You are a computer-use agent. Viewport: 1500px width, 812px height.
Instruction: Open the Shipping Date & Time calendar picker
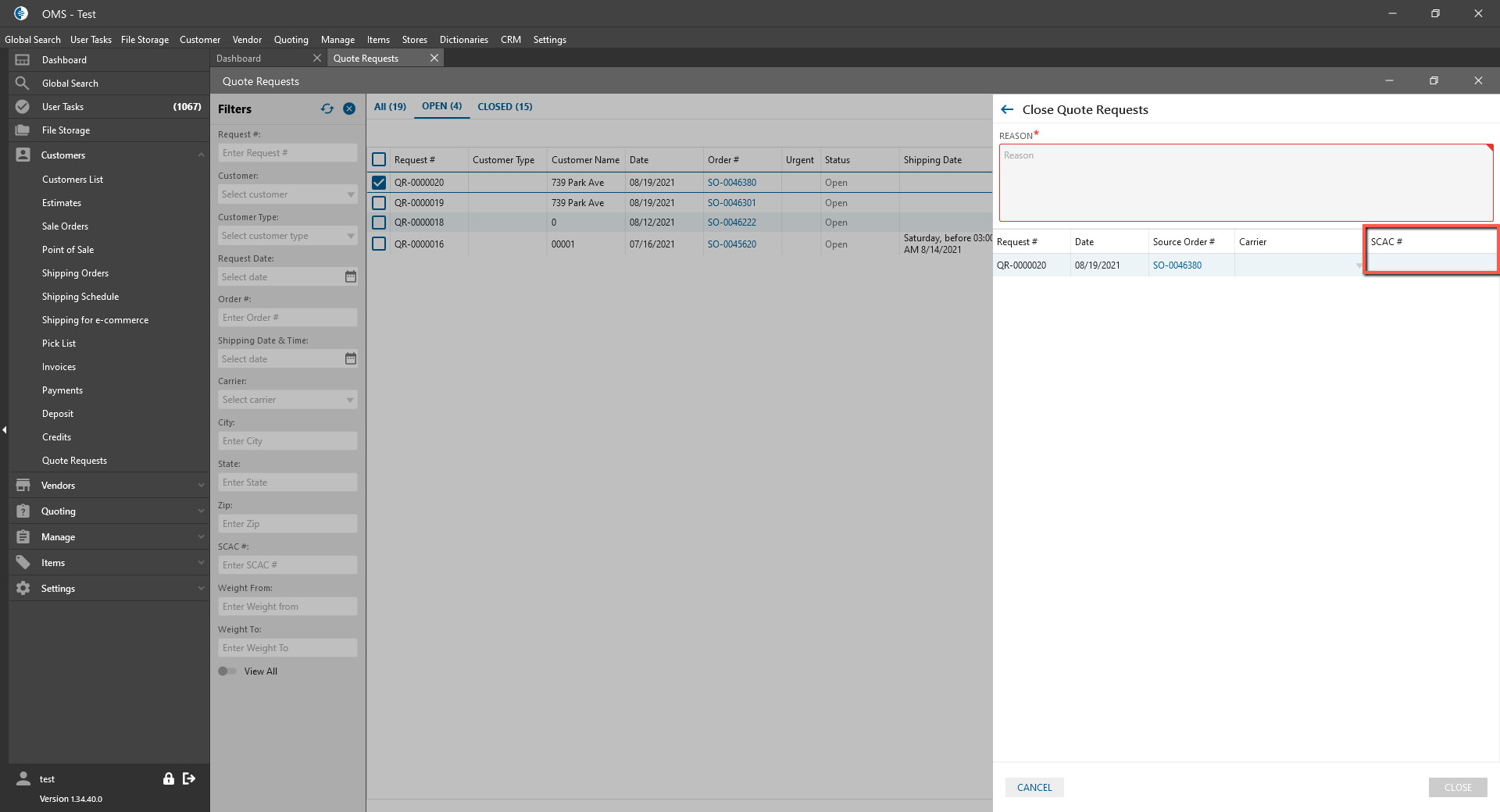click(x=351, y=359)
